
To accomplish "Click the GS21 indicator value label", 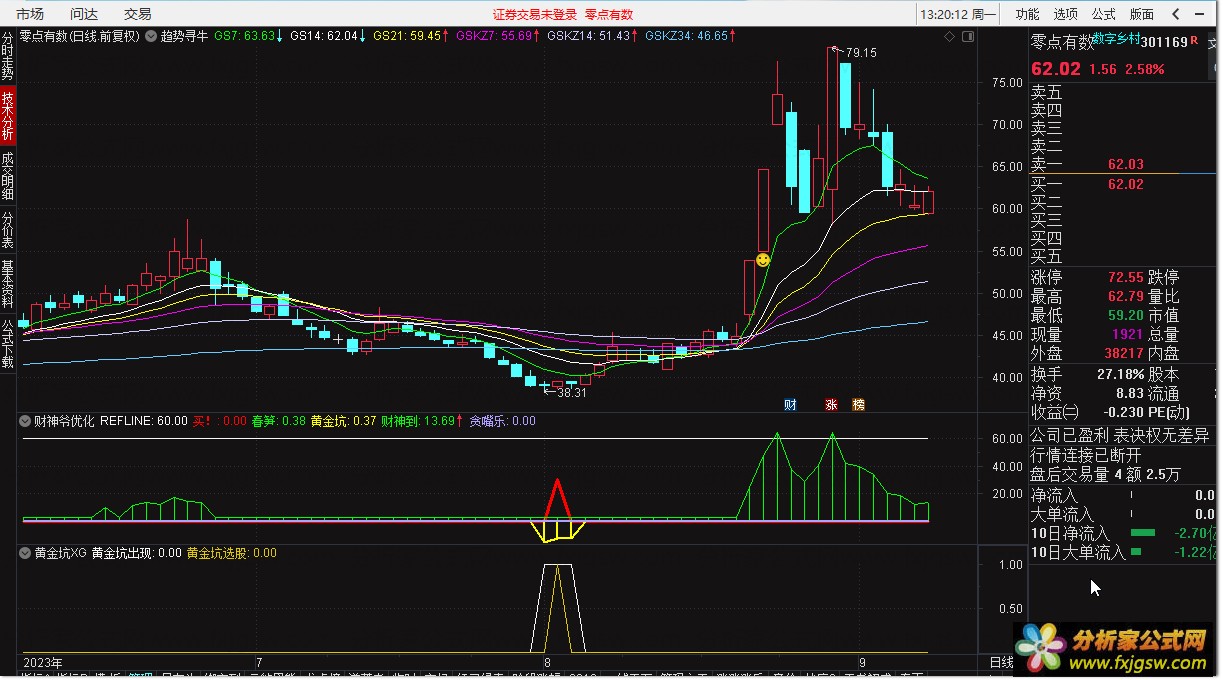I will tap(411, 36).
